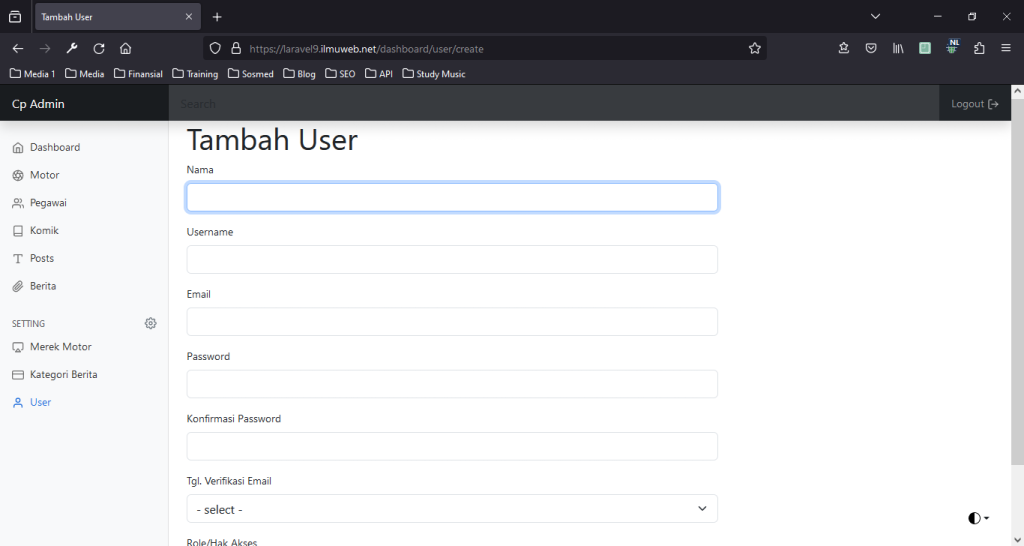Select Kategori Berita in sidebar settings
The width and height of the screenshot is (1024, 546).
(x=63, y=374)
